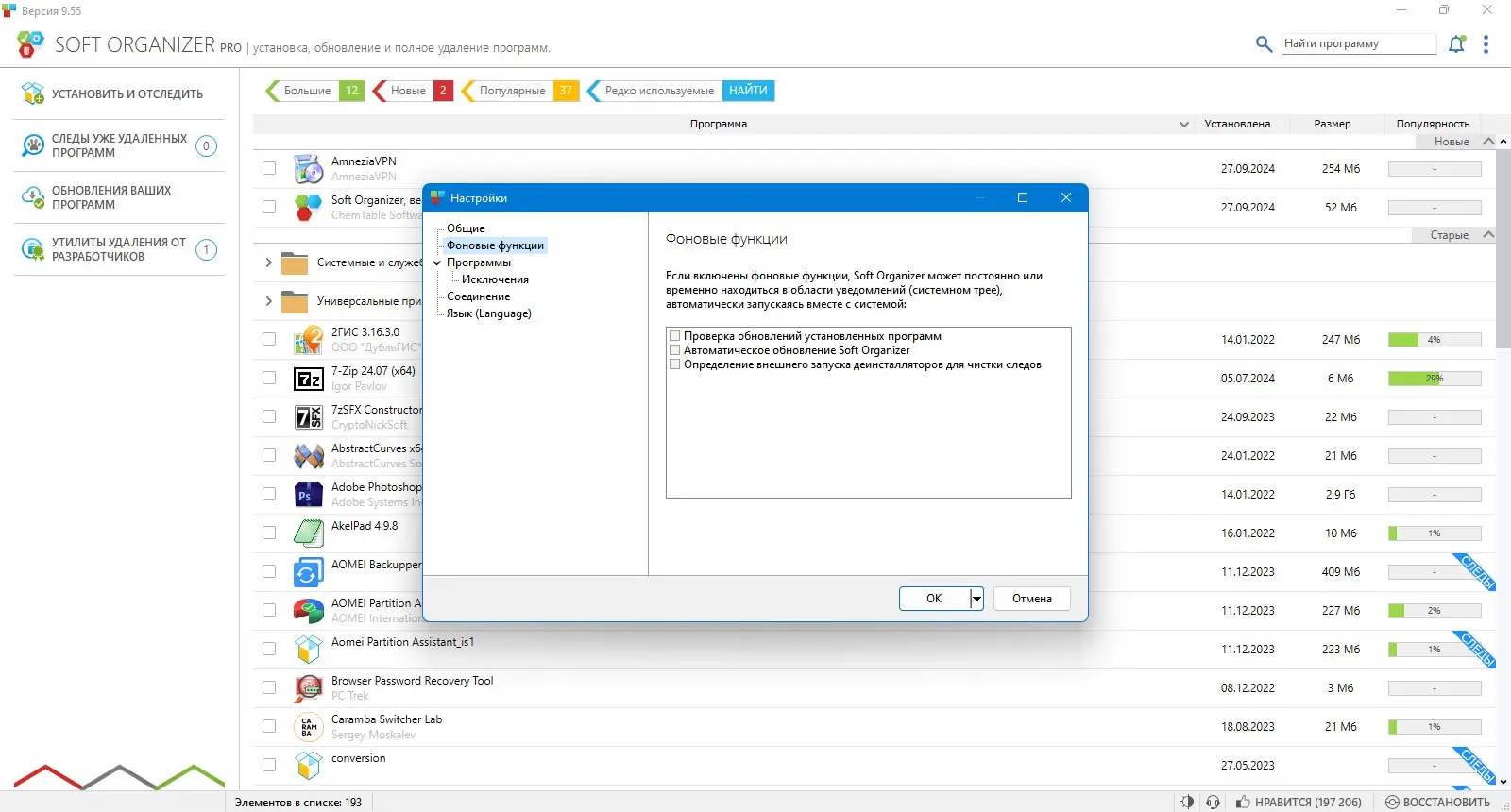Select Общие in the settings tree

466,228
